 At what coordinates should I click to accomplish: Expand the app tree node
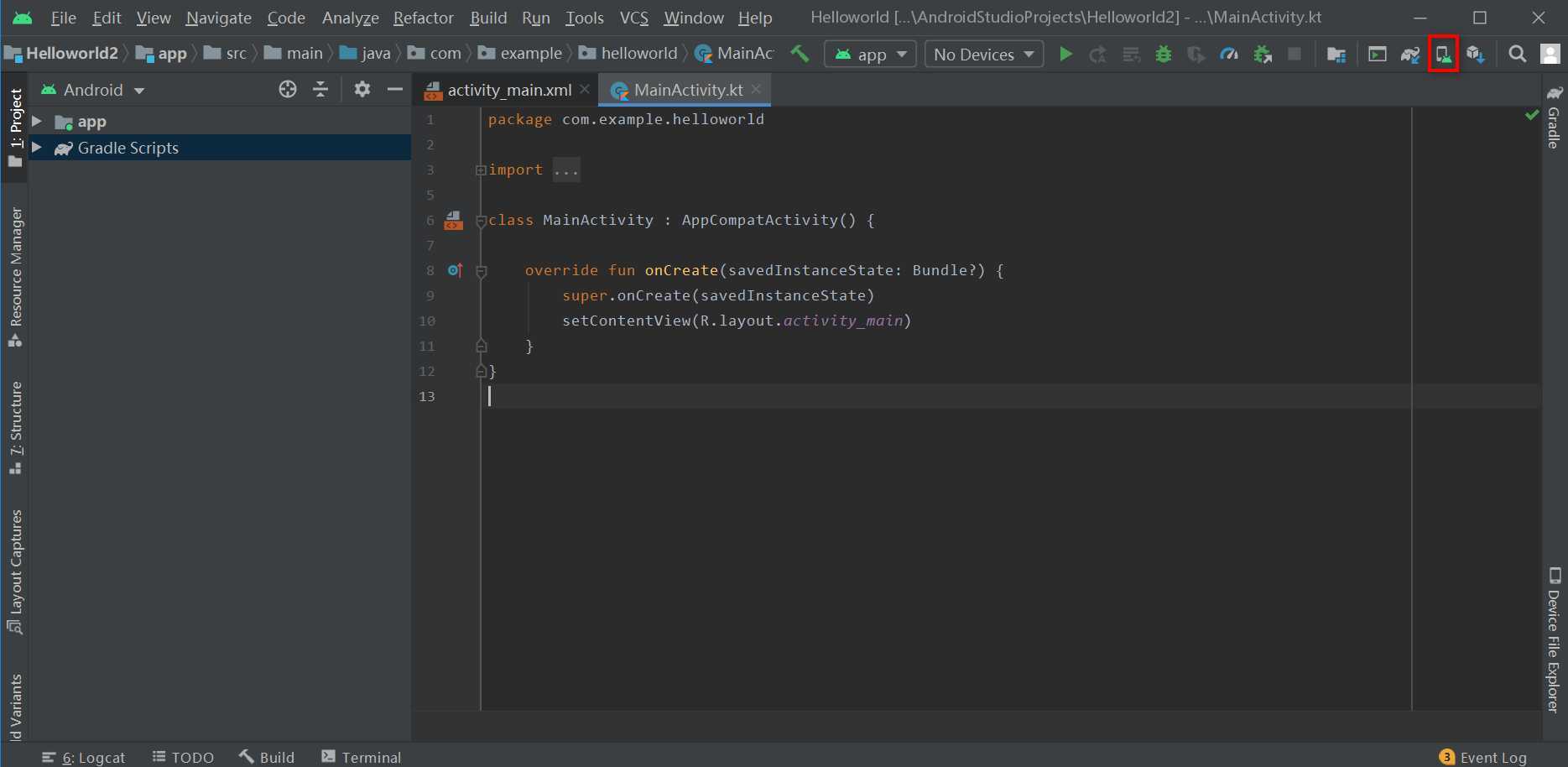pyautogui.click(x=37, y=122)
